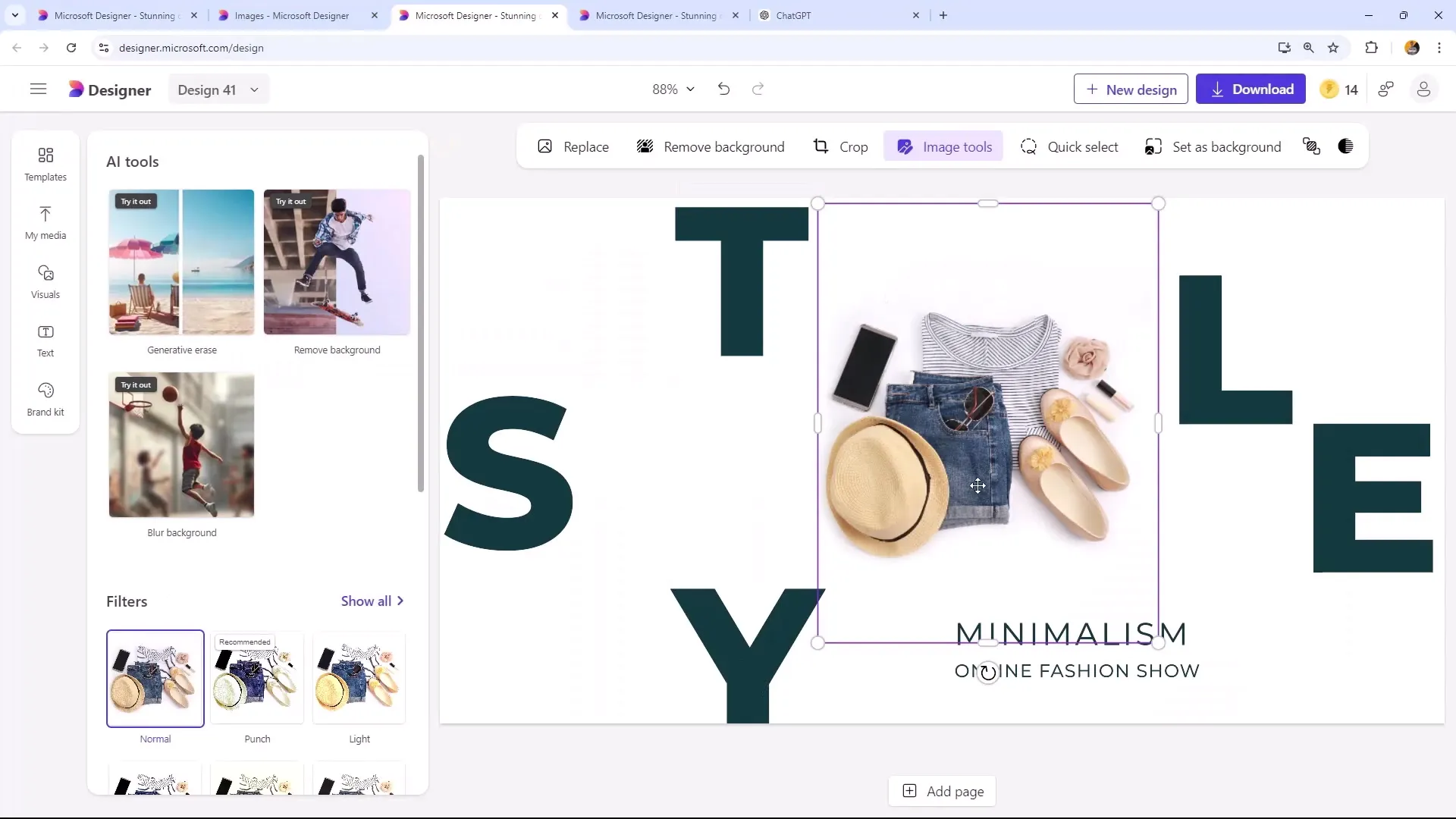Click the Remove background tool icon
This screenshot has width=1456, height=819.
pyautogui.click(x=645, y=147)
